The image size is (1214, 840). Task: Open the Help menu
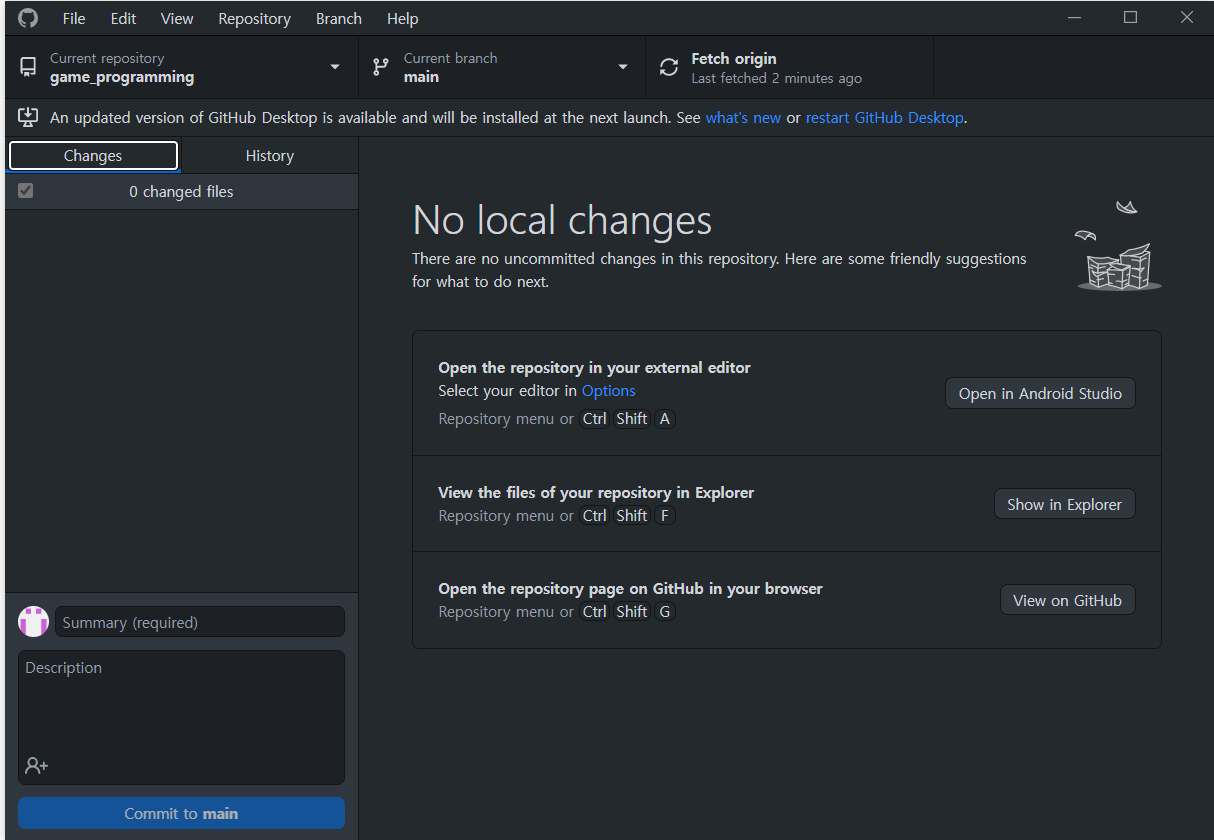tap(403, 18)
